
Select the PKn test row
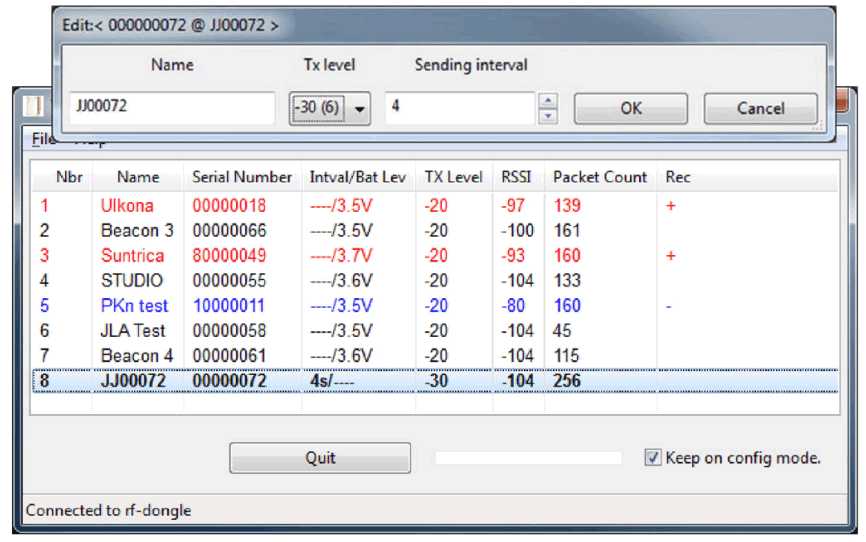(x=435, y=306)
